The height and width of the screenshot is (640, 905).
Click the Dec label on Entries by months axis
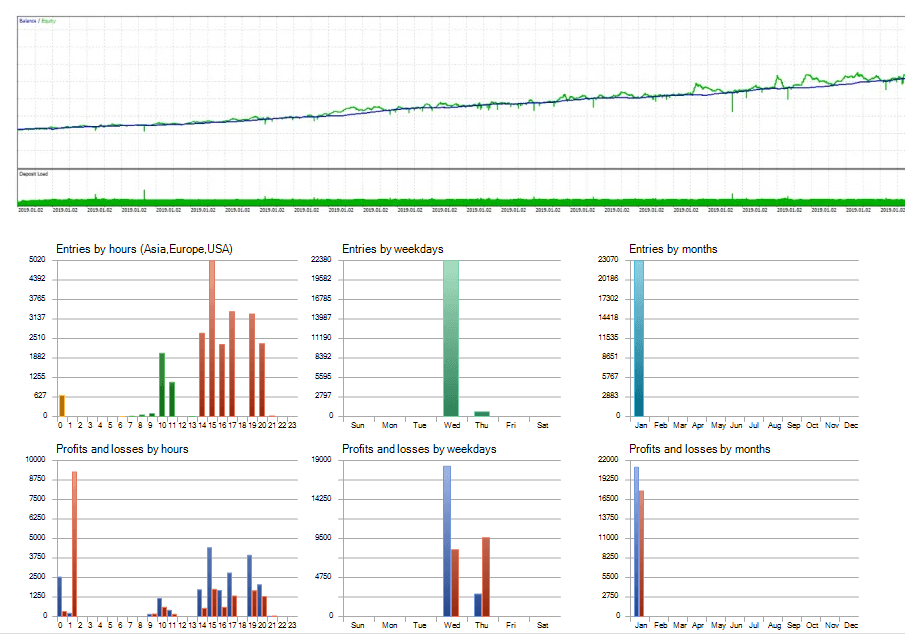pyautogui.click(x=851, y=425)
